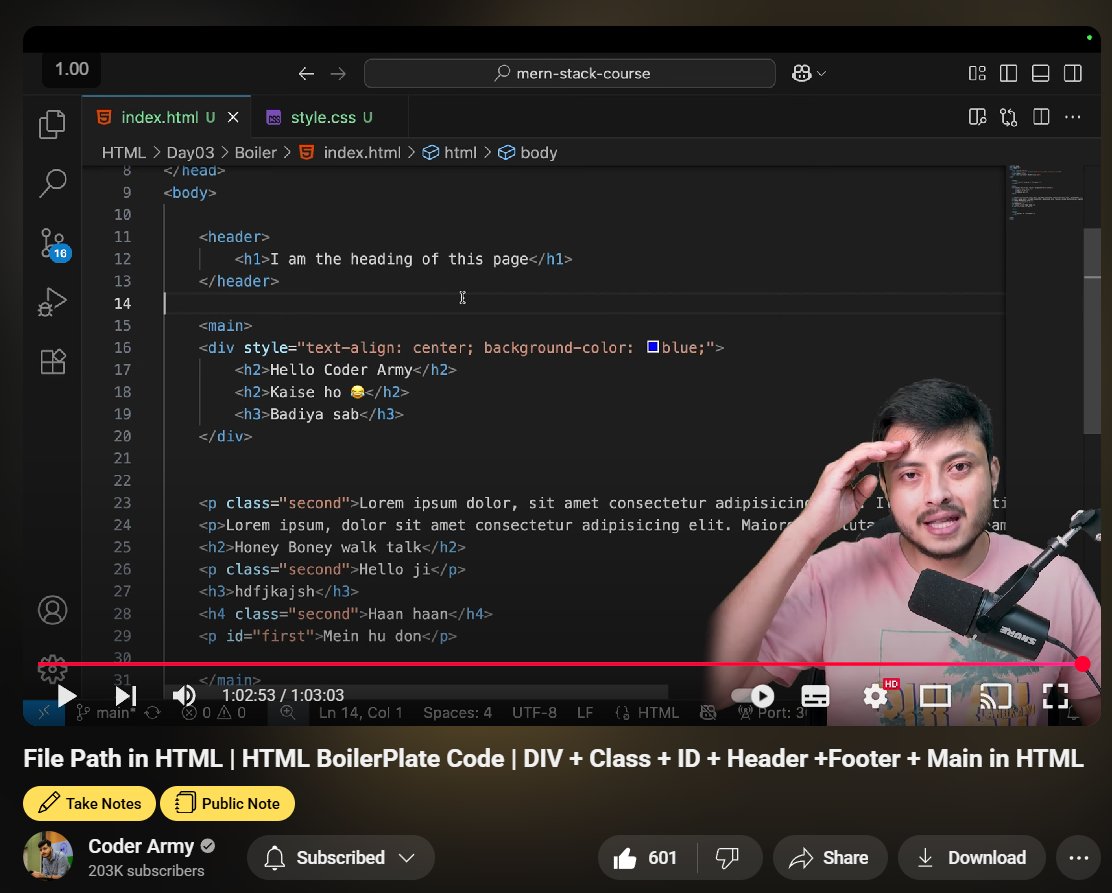
Task: Open the Accounts icon in activity bar
Action: 52,610
